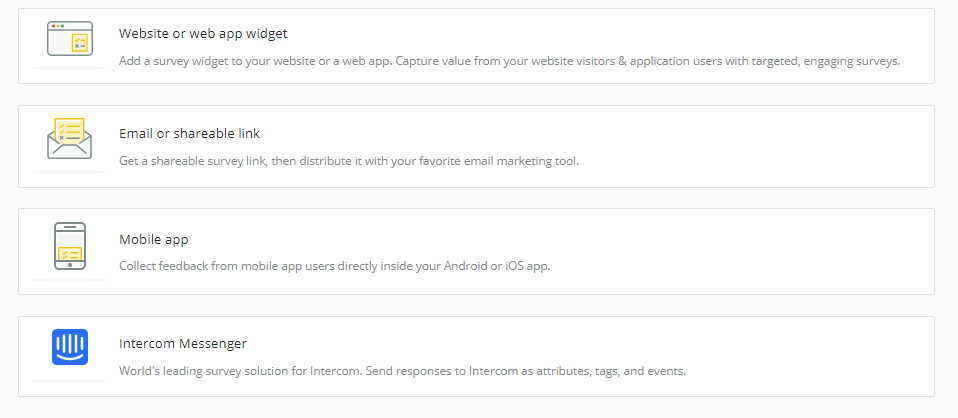
Task: Click "Add a survey widget" description text
Action: [510, 61]
